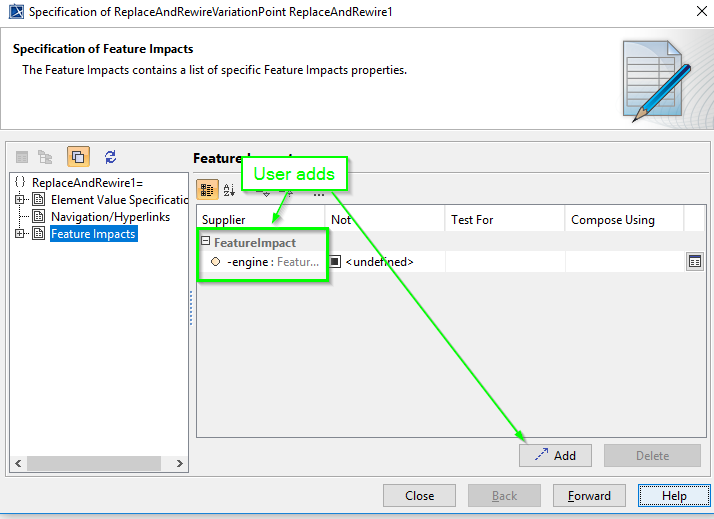Click the A-Z alphabetical sort icon
The height and width of the screenshot is (519, 714).
pos(229,189)
